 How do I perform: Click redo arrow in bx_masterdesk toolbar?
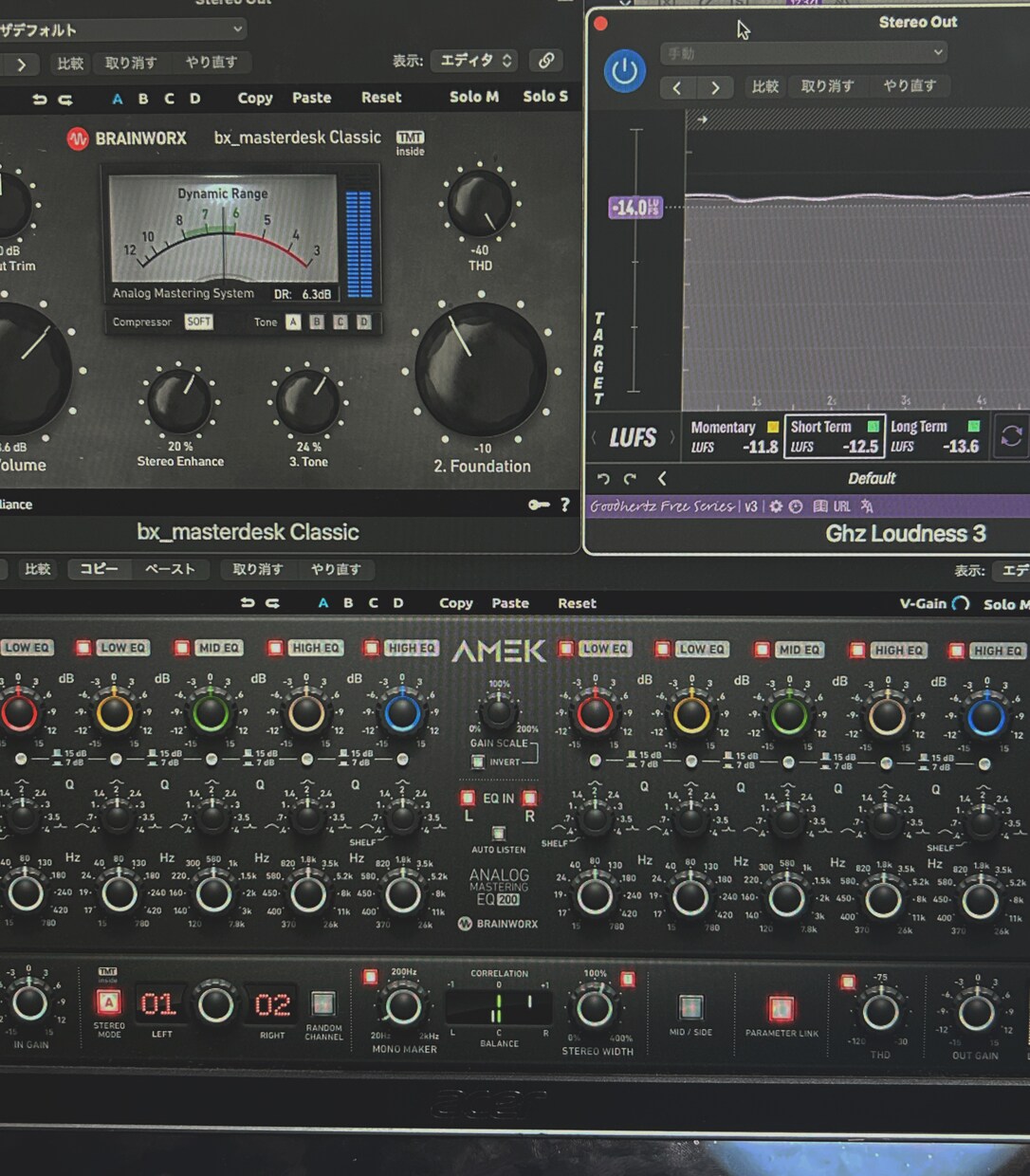pos(65,99)
